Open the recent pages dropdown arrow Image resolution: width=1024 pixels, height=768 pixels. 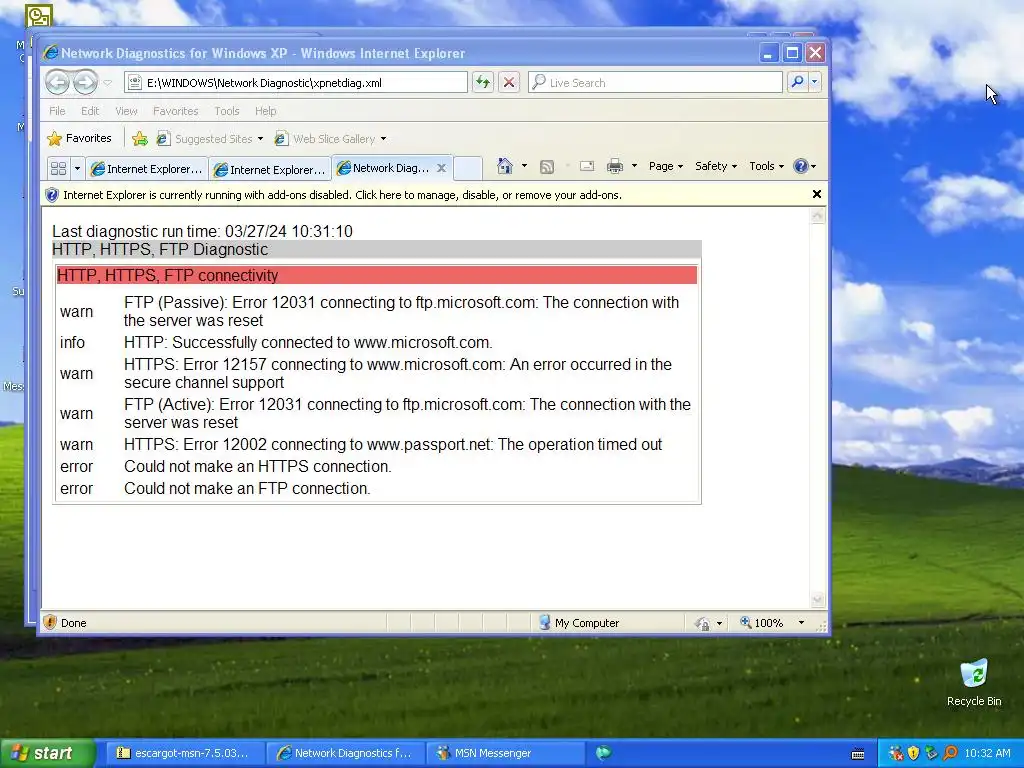click(x=108, y=83)
